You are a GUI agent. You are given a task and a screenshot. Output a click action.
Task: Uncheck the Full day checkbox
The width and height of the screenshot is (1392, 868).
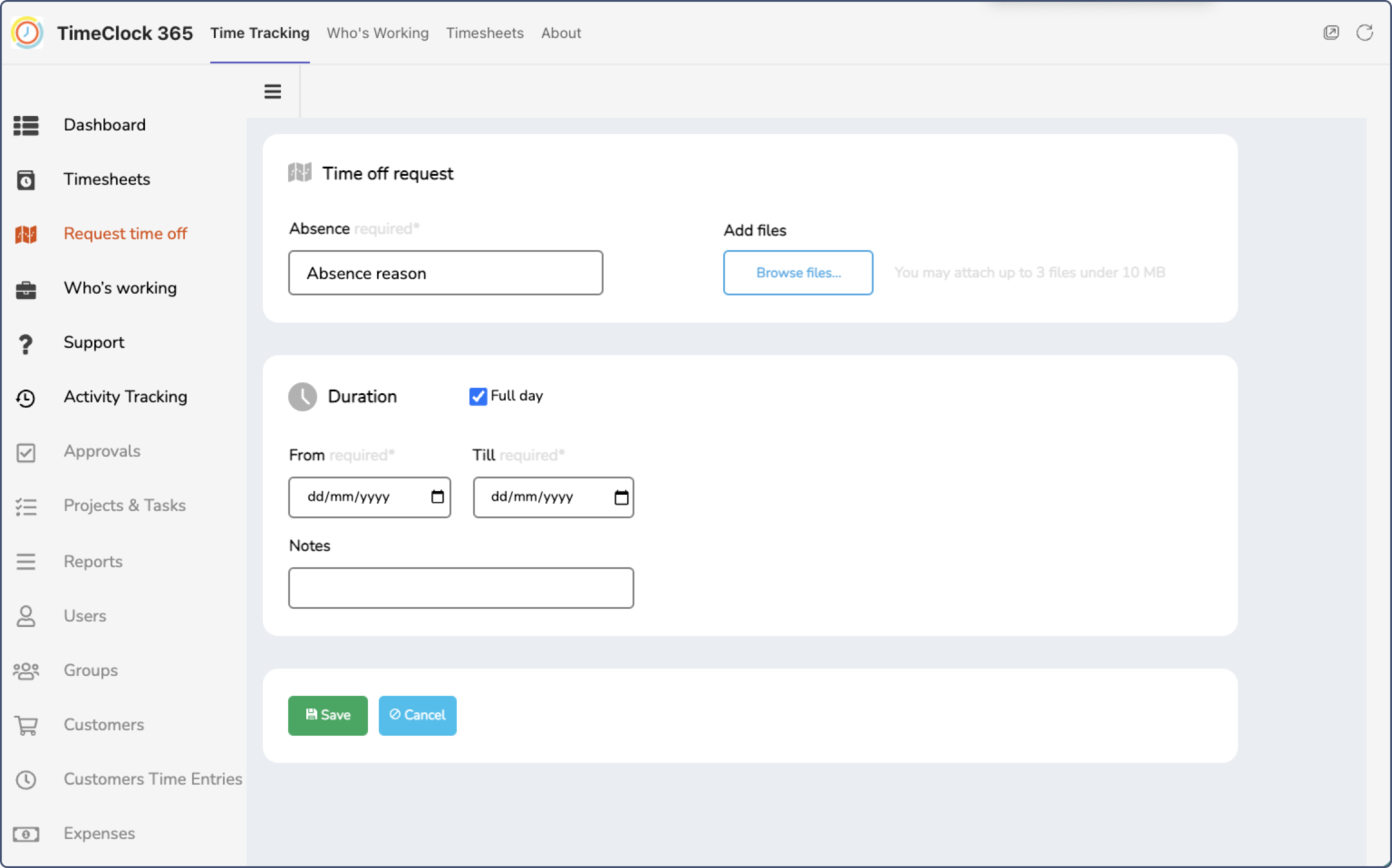coord(478,396)
